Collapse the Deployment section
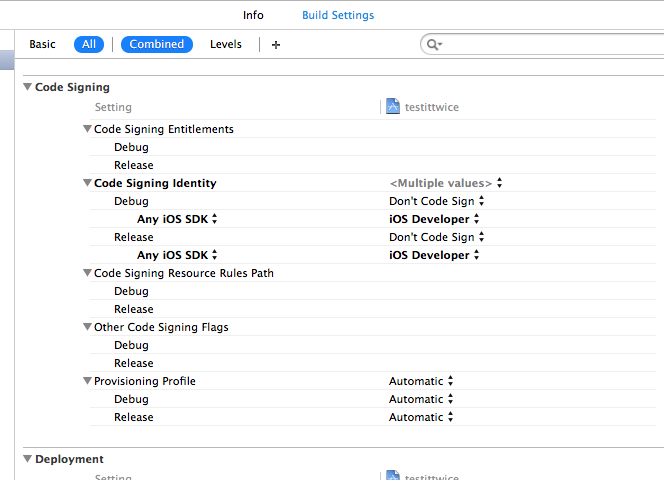This screenshot has width=664, height=480. pos(27,459)
